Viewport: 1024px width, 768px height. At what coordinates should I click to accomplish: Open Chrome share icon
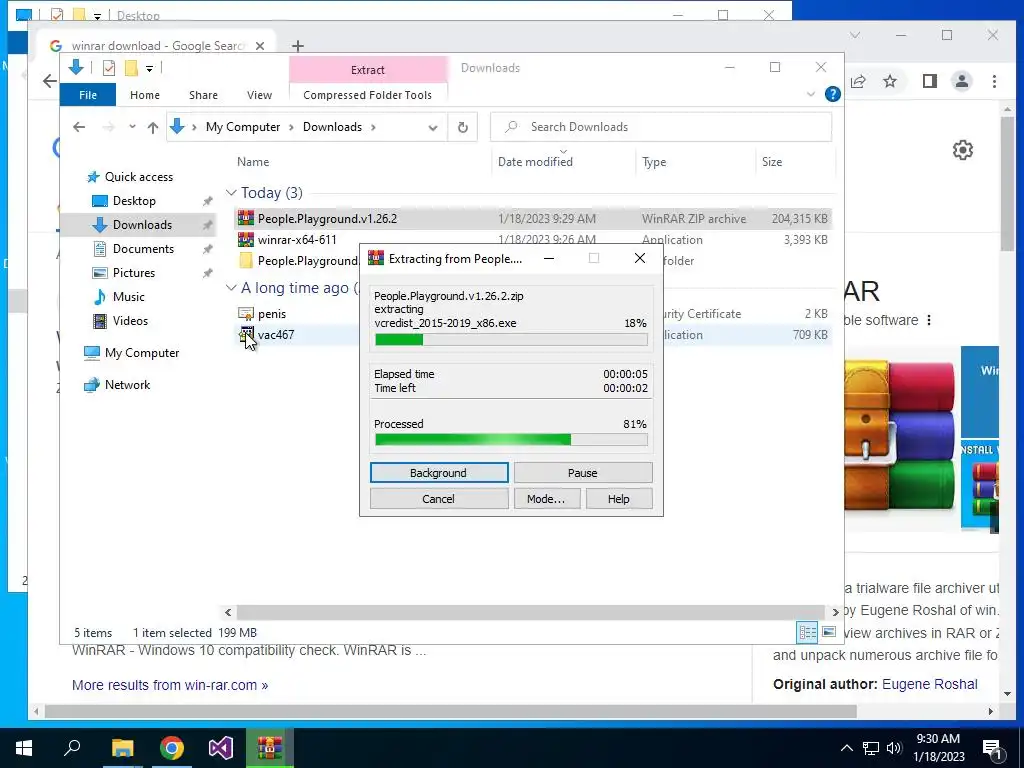coord(858,81)
